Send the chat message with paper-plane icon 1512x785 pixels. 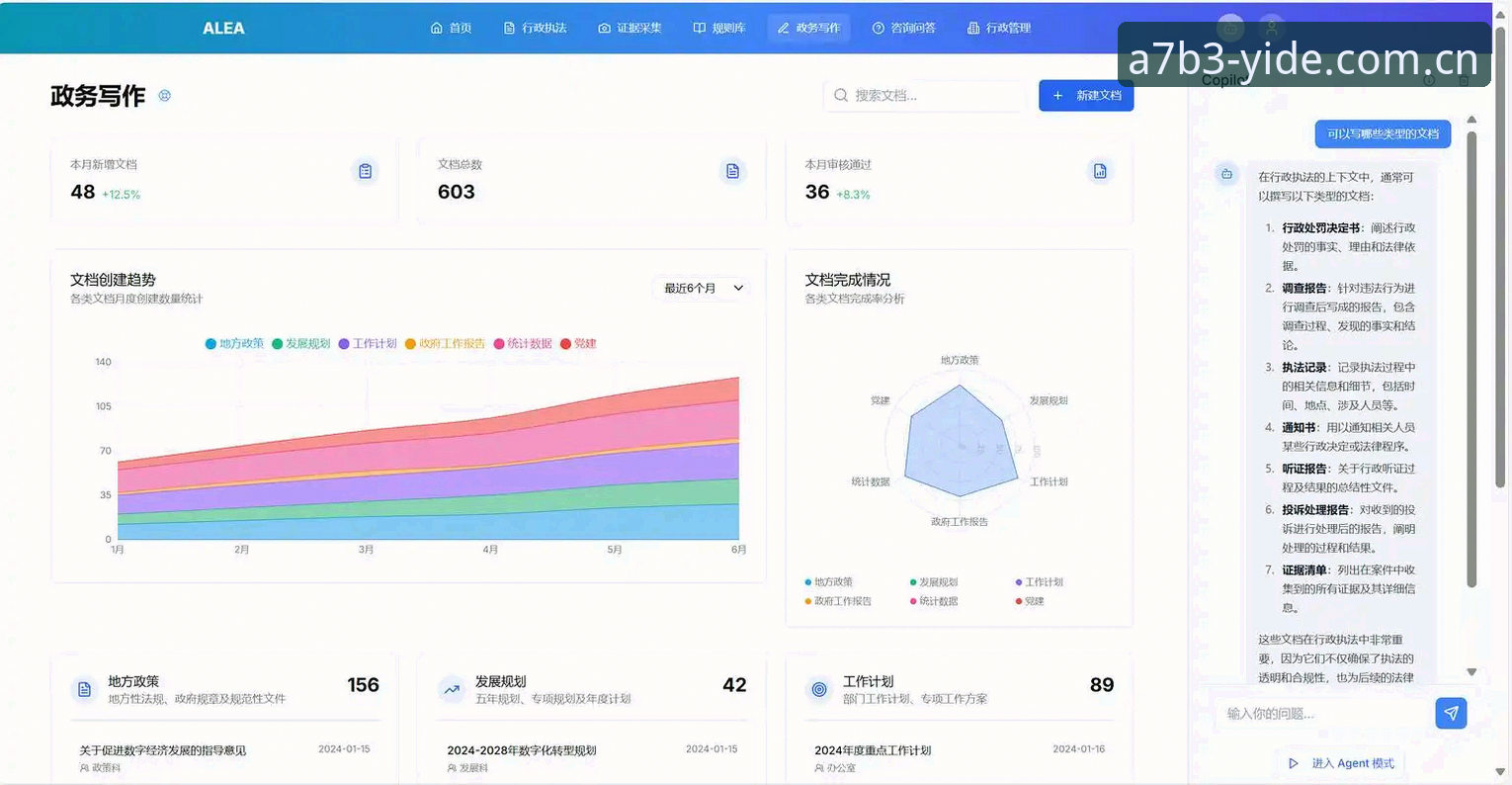tap(1451, 713)
